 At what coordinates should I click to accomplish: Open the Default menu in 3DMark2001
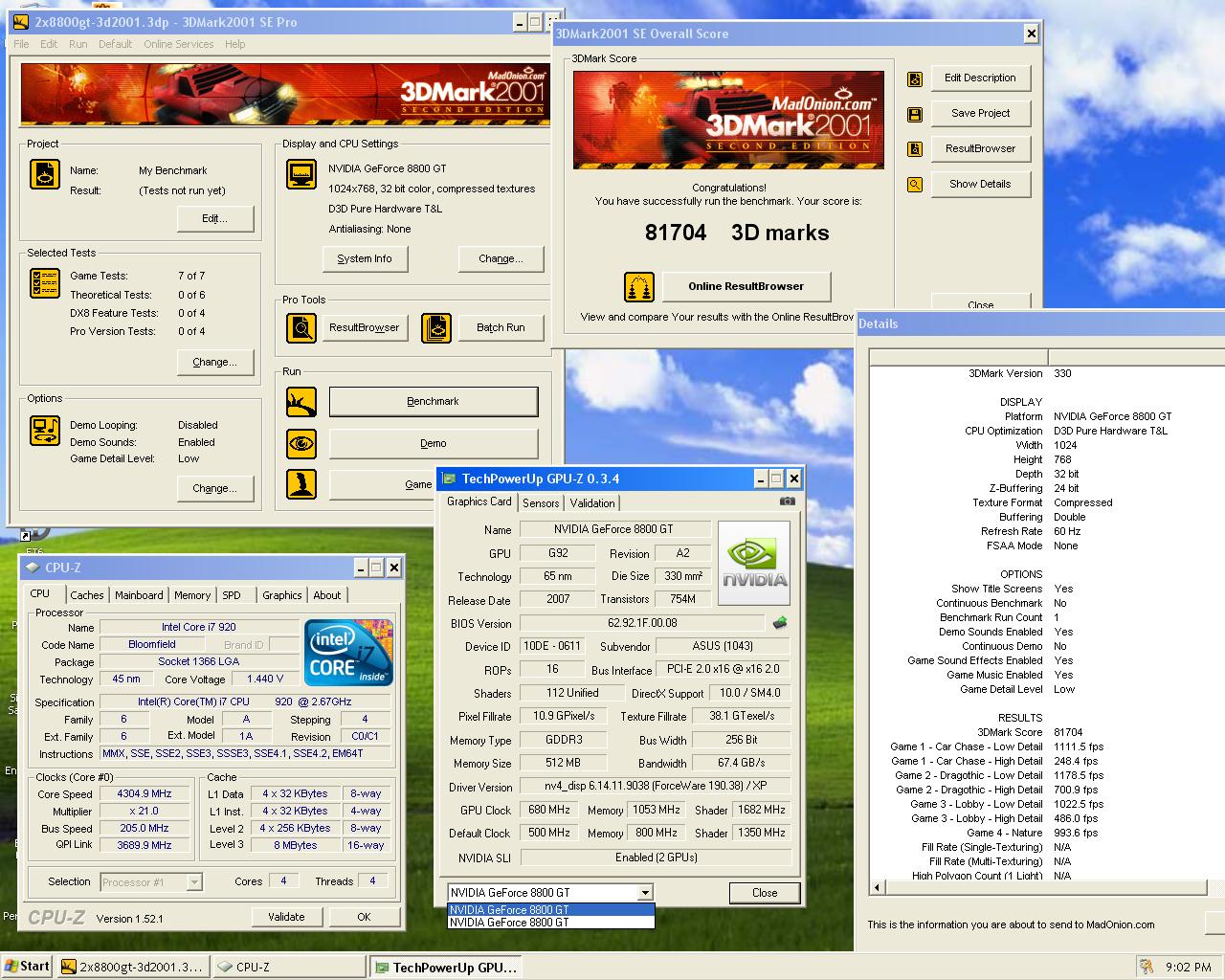coord(116,44)
